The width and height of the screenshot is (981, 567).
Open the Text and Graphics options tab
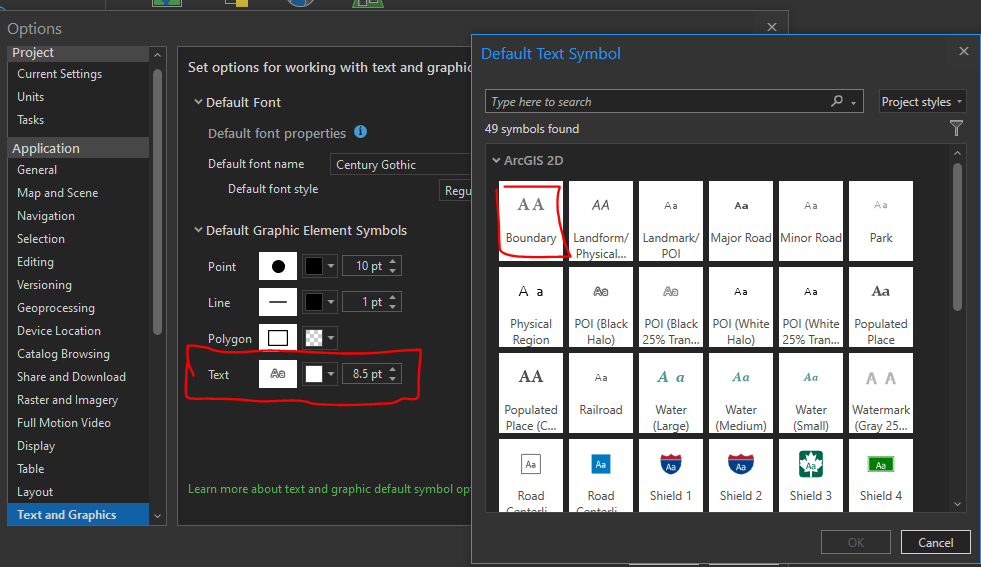click(67, 515)
